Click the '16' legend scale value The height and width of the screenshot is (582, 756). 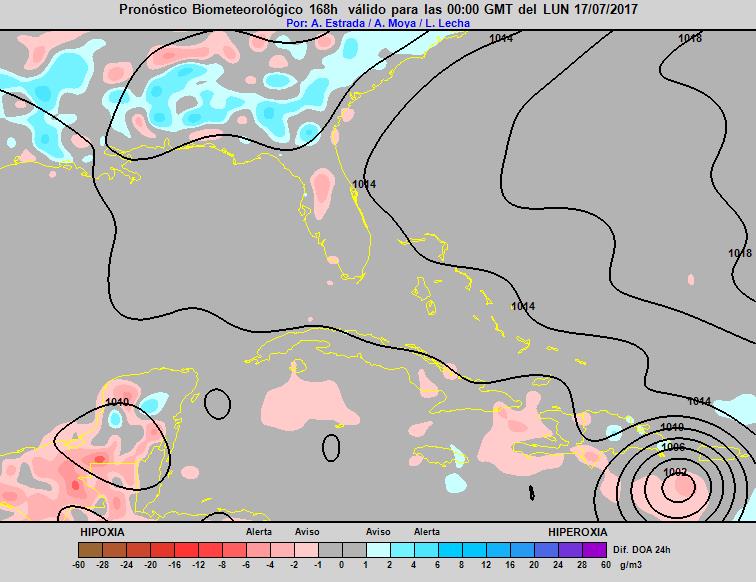click(x=510, y=565)
